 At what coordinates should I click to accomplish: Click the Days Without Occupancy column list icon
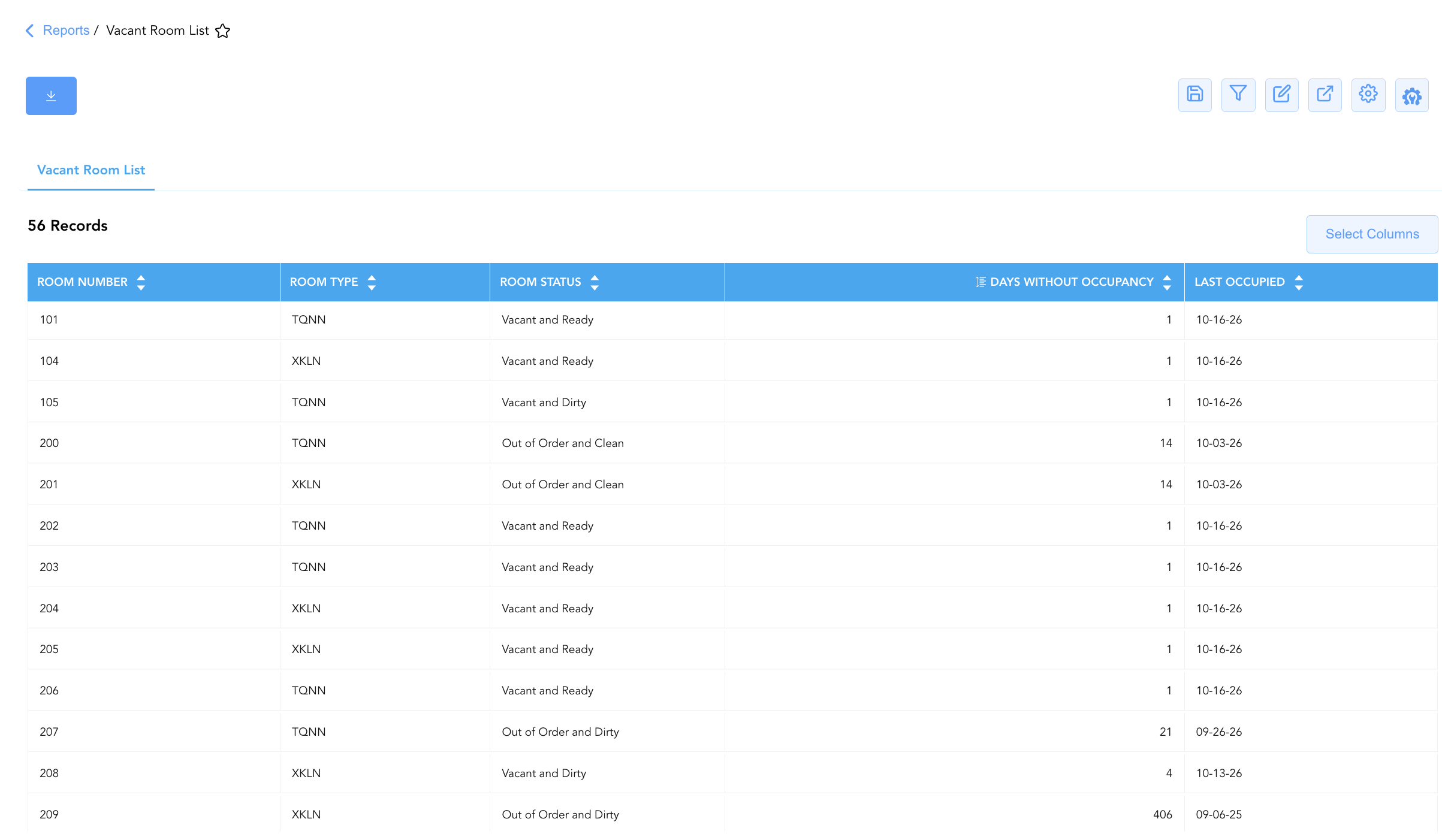click(981, 282)
